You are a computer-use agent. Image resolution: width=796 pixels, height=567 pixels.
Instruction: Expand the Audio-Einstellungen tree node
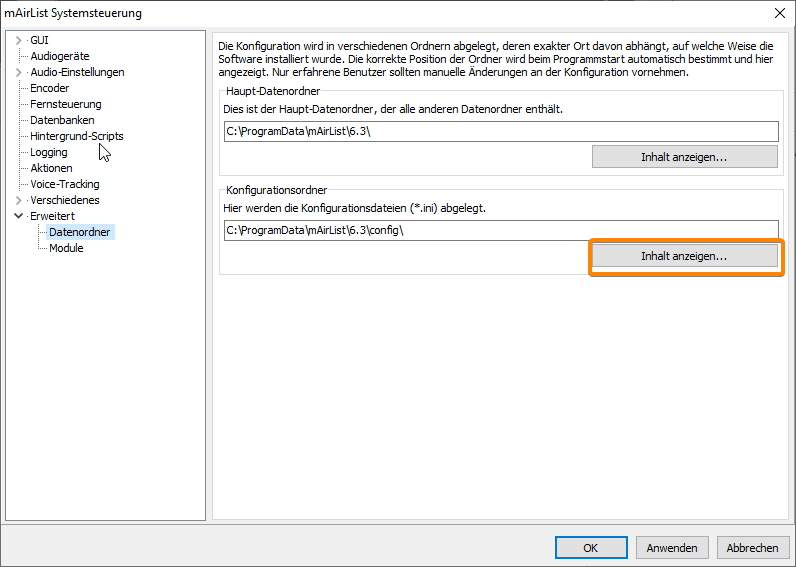(18, 72)
